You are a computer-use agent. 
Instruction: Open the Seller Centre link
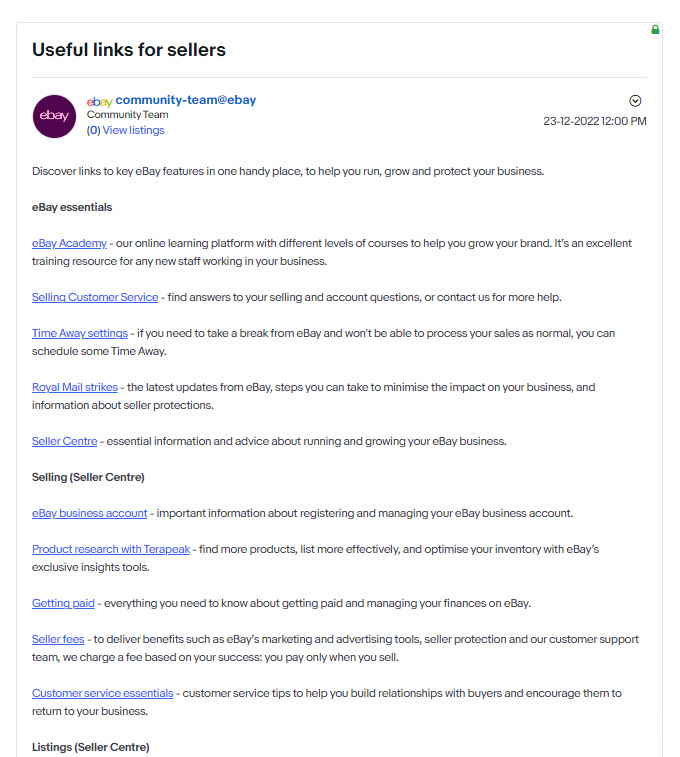point(65,441)
